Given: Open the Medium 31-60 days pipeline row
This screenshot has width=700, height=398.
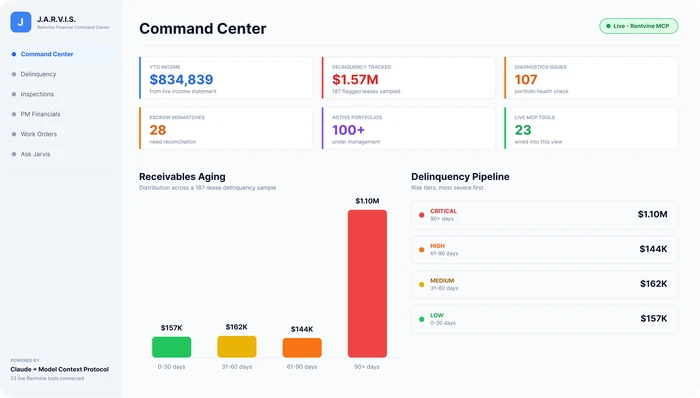Looking at the screenshot, I should click(x=544, y=284).
